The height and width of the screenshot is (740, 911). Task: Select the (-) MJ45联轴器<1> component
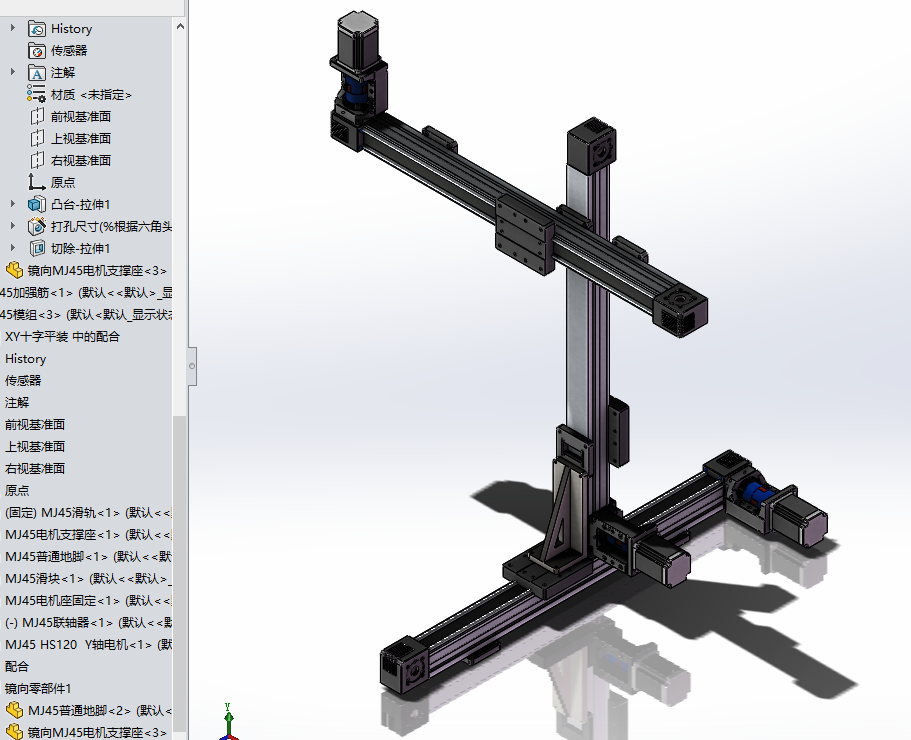click(88, 623)
